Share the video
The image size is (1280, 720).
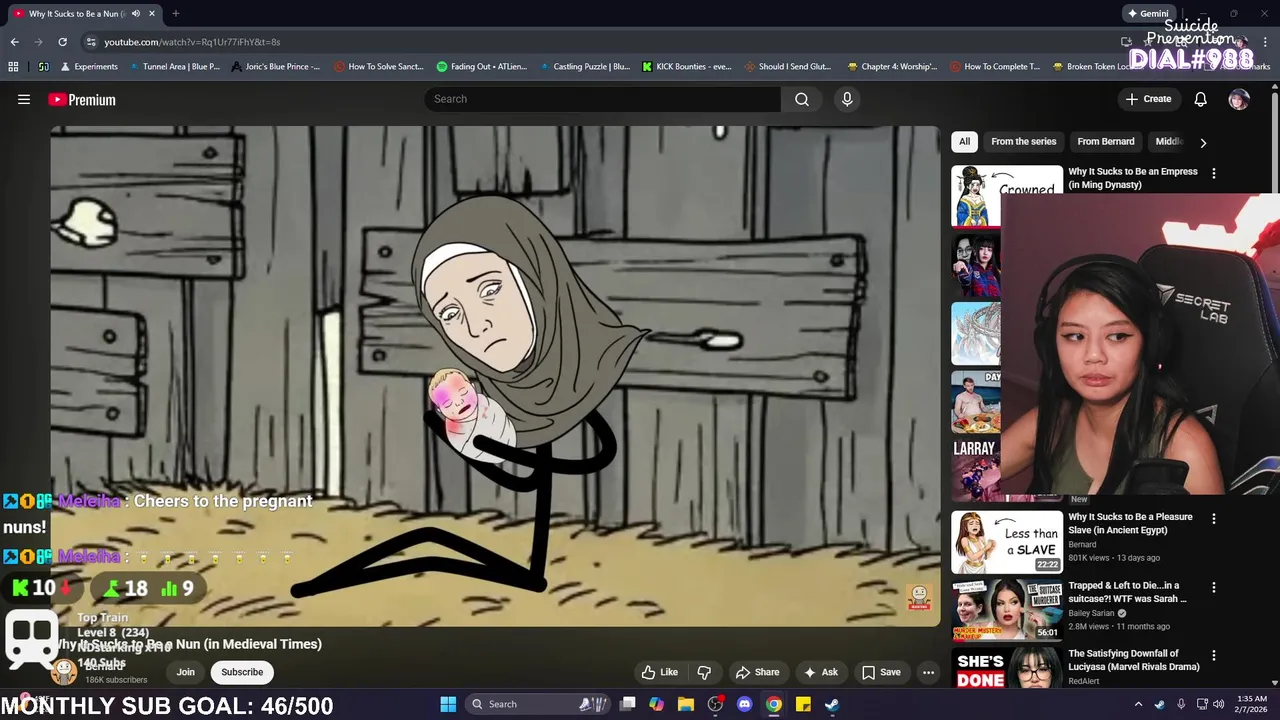point(757,672)
